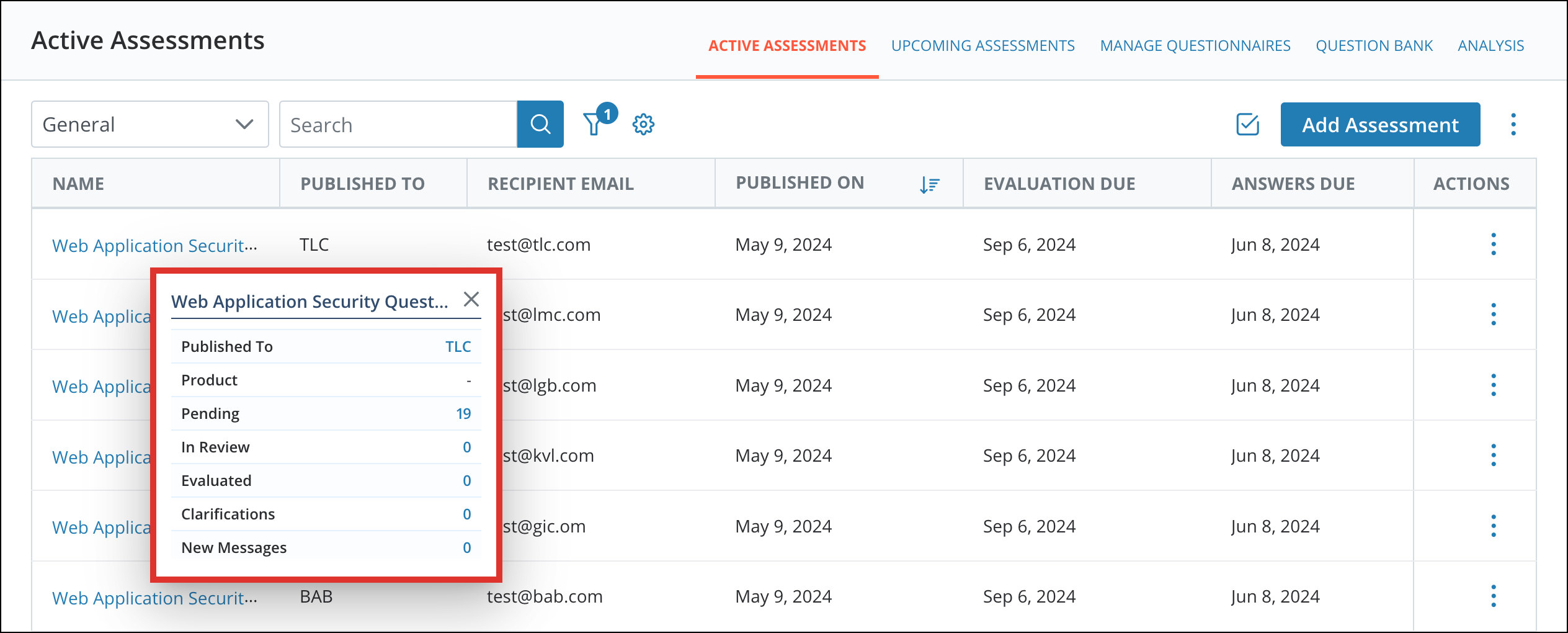The height and width of the screenshot is (633, 1568).
Task: Open the General category dropdown
Action: (149, 124)
